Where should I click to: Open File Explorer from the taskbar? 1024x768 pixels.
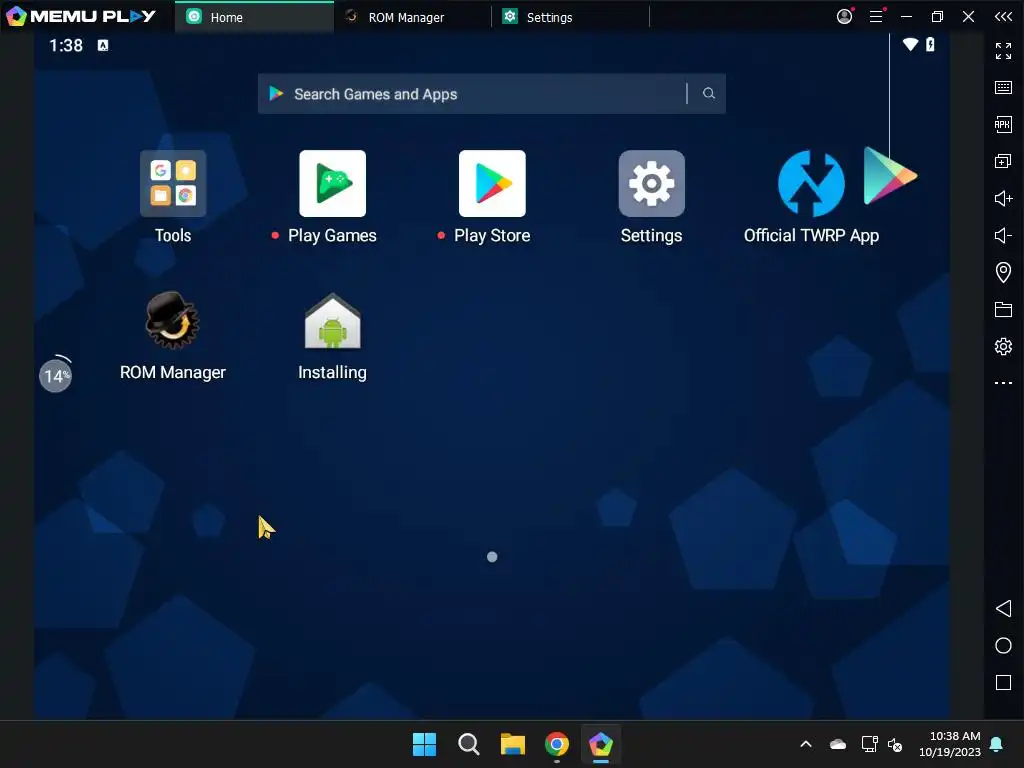(x=513, y=744)
